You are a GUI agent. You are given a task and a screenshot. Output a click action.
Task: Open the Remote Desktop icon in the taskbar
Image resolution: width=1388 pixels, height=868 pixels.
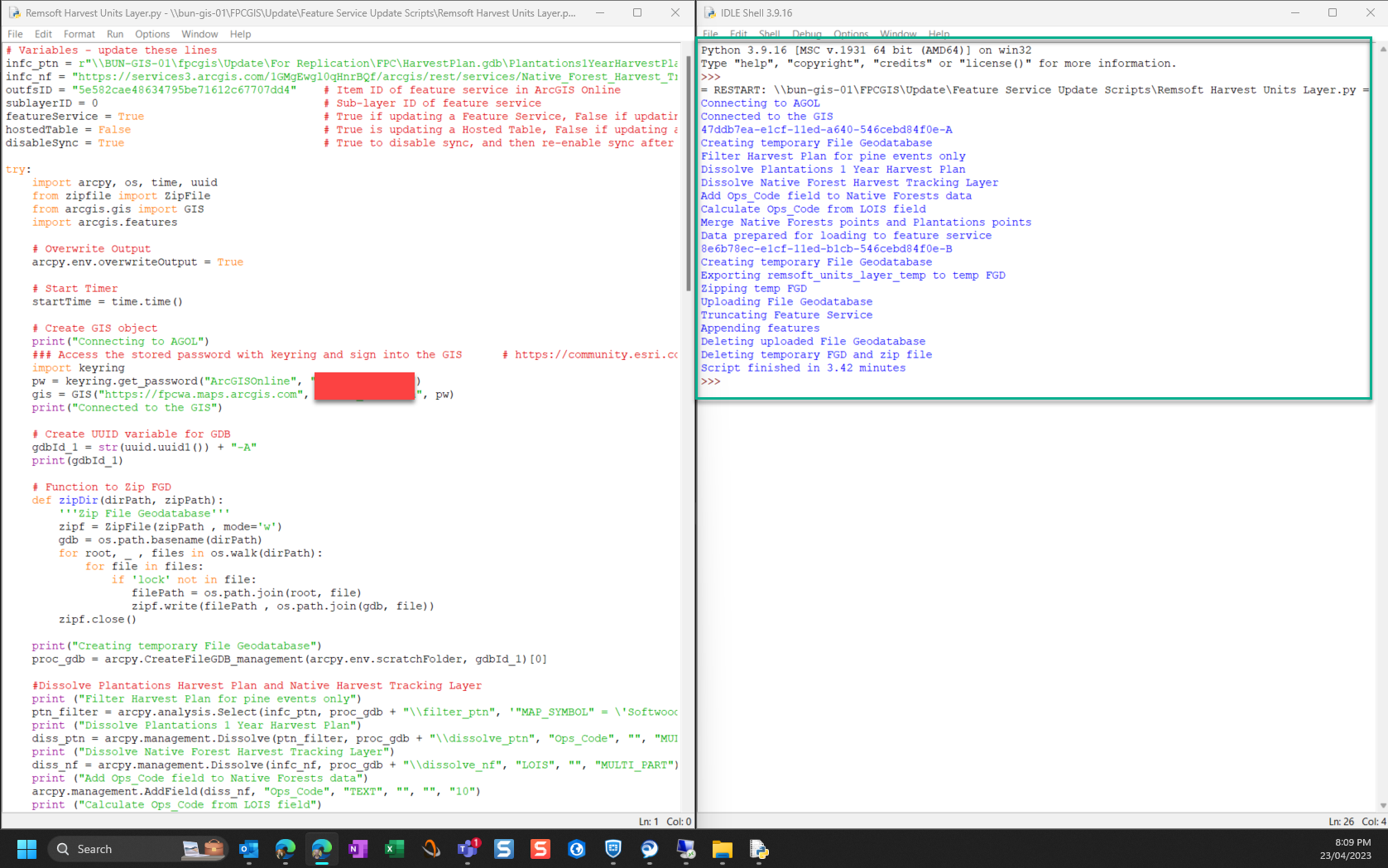click(x=686, y=849)
